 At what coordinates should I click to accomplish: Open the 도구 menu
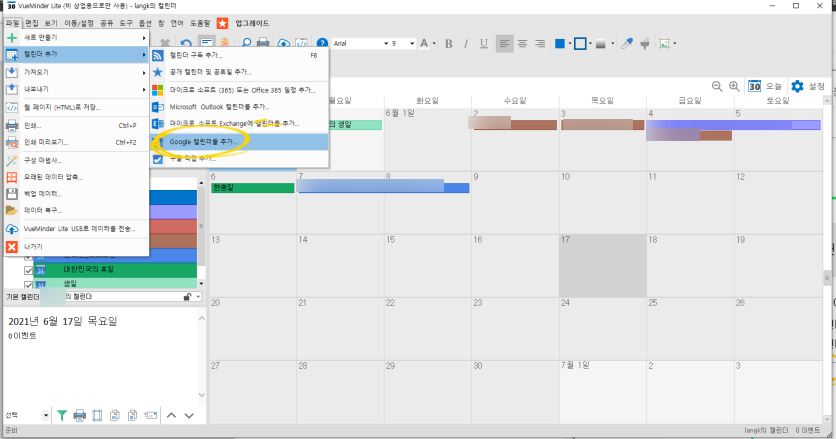pos(126,23)
